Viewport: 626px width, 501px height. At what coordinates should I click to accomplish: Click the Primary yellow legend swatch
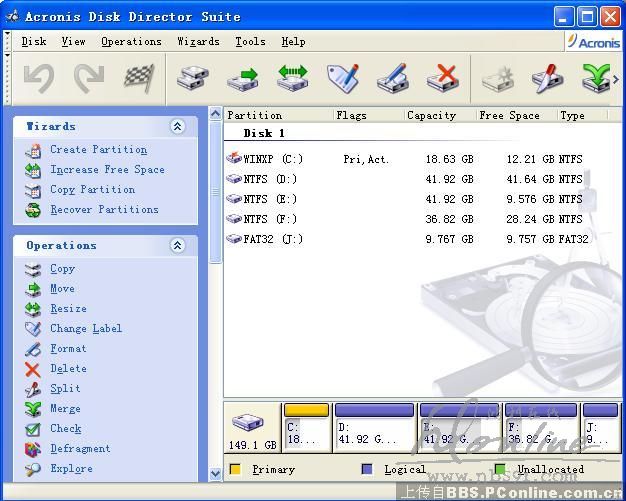coord(235,469)
